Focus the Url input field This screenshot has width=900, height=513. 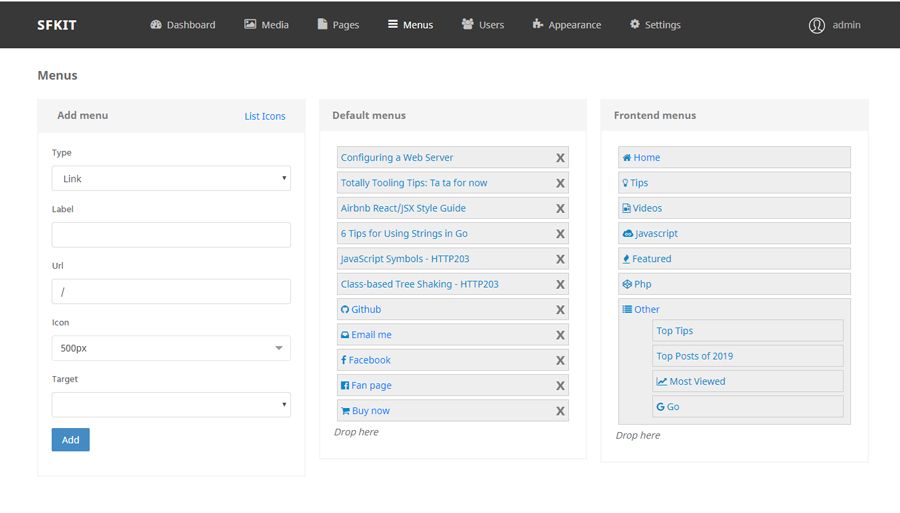(x=171, y=292)
